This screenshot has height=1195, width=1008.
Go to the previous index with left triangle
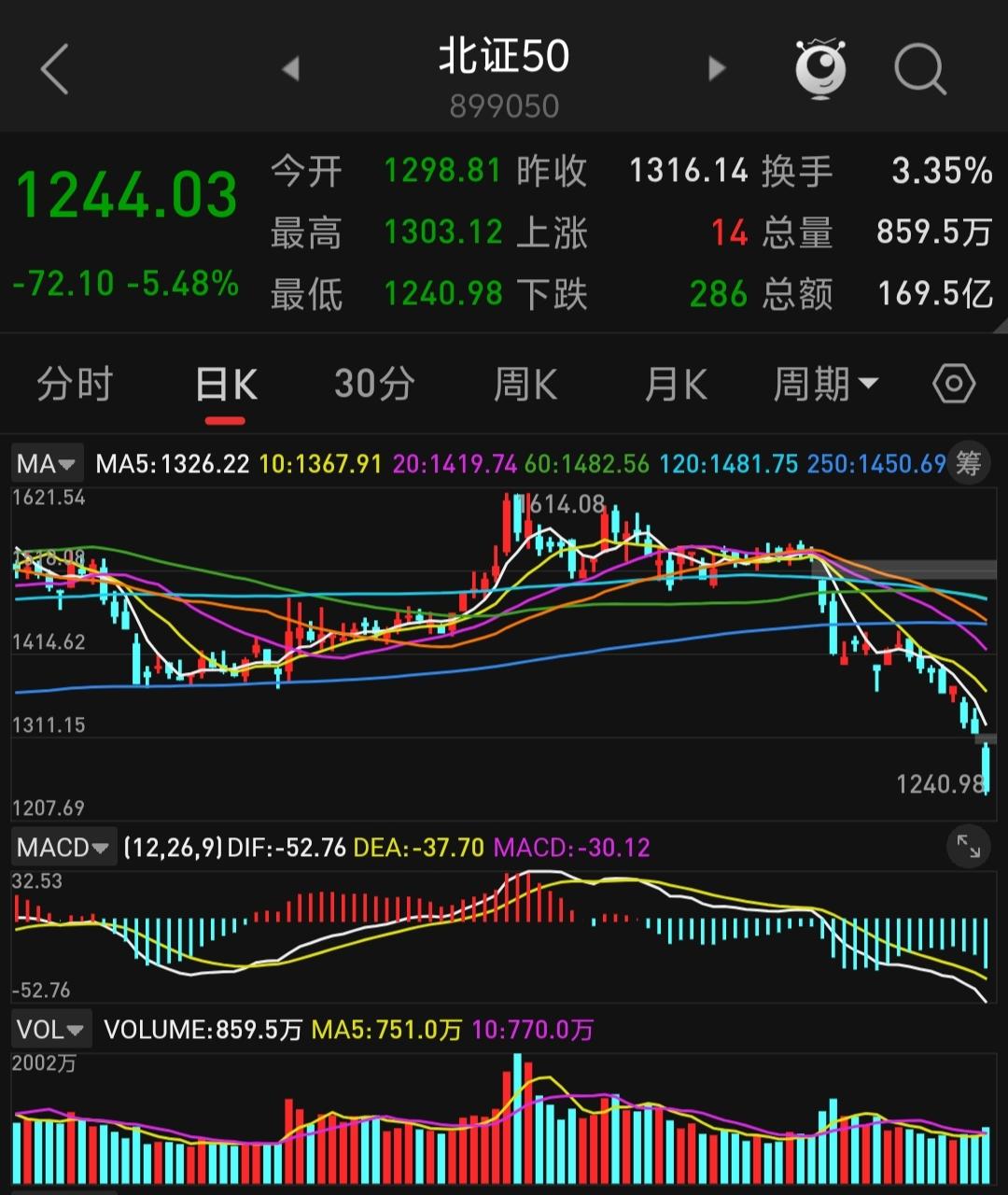click(x=290, y=68)
